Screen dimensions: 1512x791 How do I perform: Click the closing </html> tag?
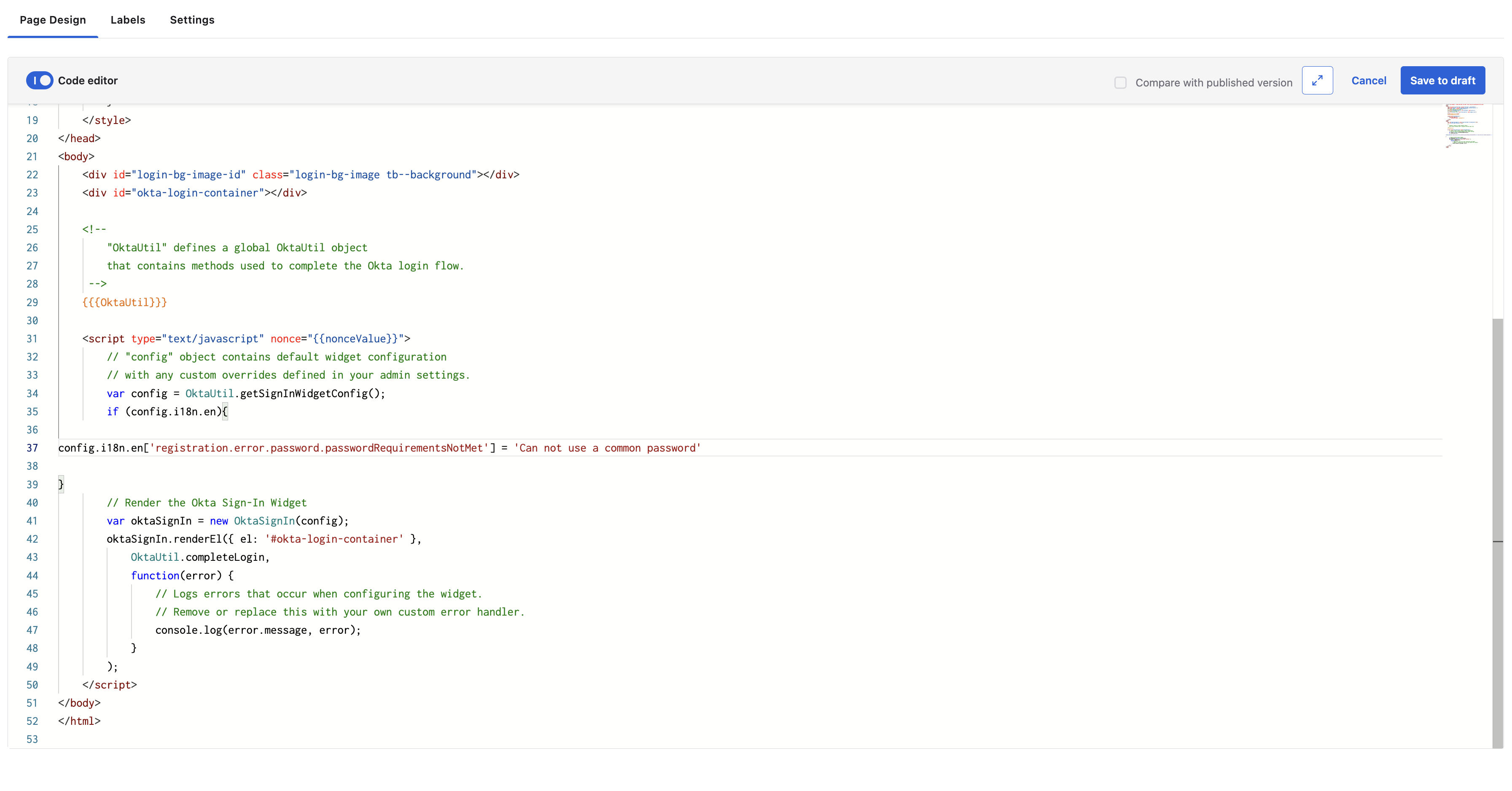pyautogui.click(x=79, y=721)
